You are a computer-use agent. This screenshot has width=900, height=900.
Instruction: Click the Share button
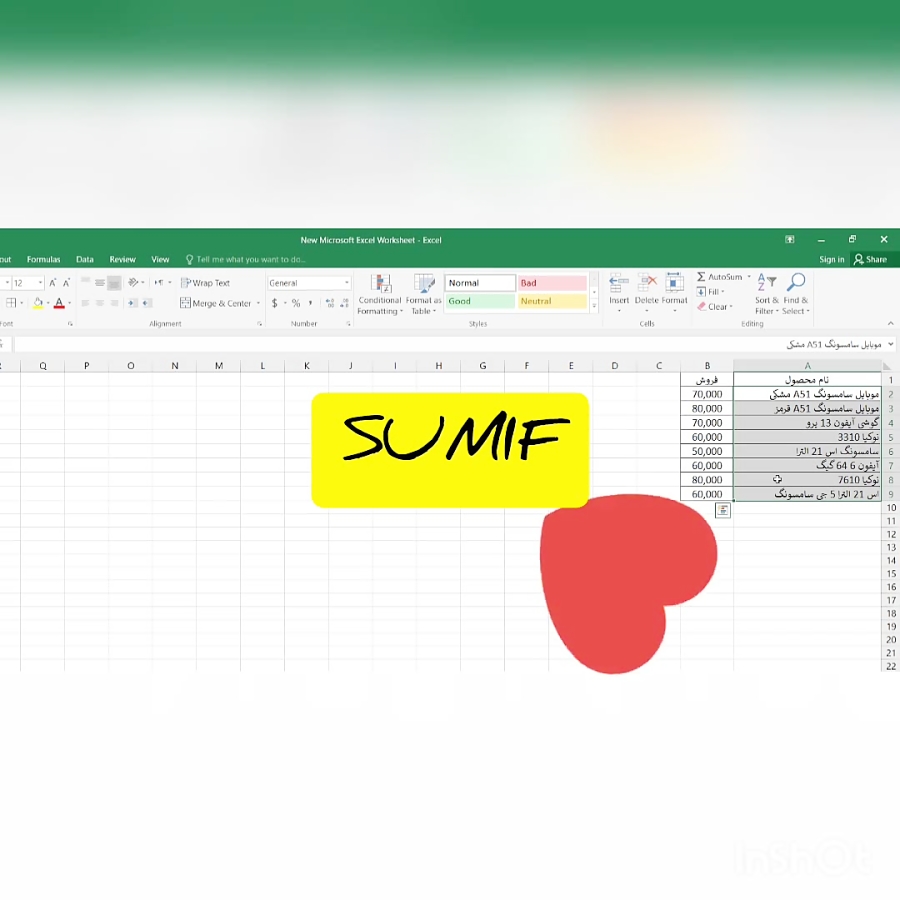(x=870, y=259)
